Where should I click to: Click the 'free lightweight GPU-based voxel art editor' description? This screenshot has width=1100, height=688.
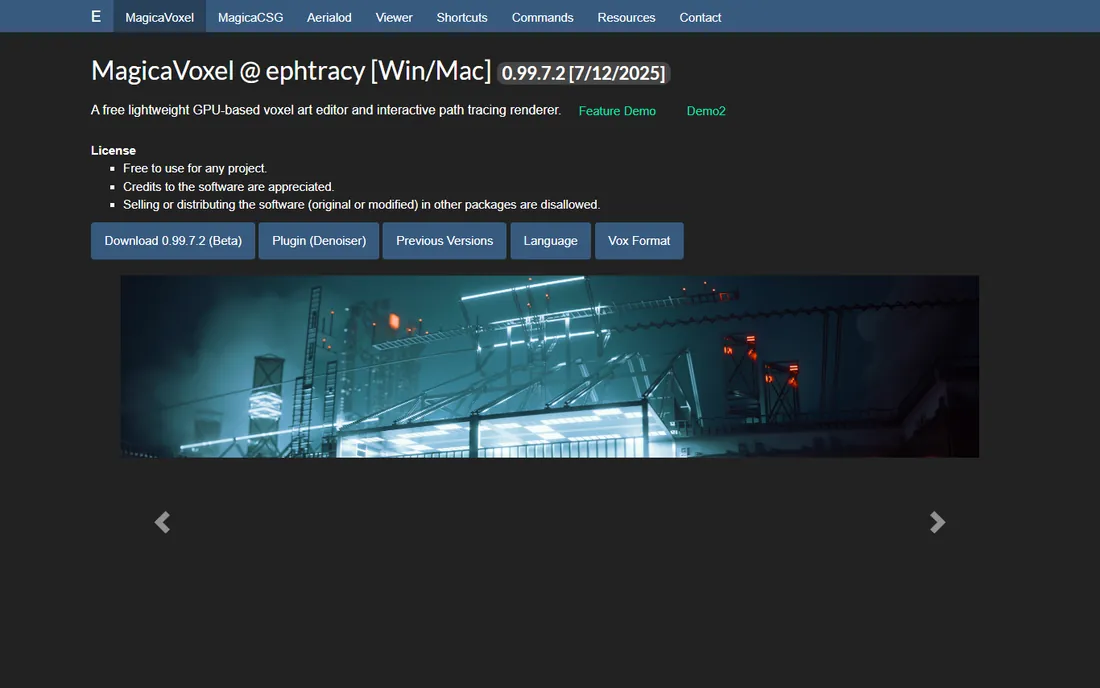326,110
